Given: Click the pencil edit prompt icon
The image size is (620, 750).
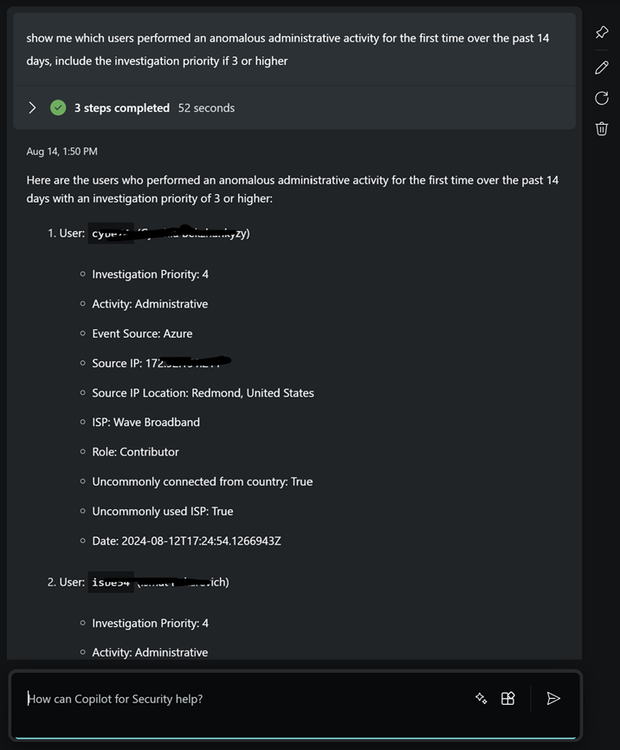Looking at the screenshot, I should (601, 67).
